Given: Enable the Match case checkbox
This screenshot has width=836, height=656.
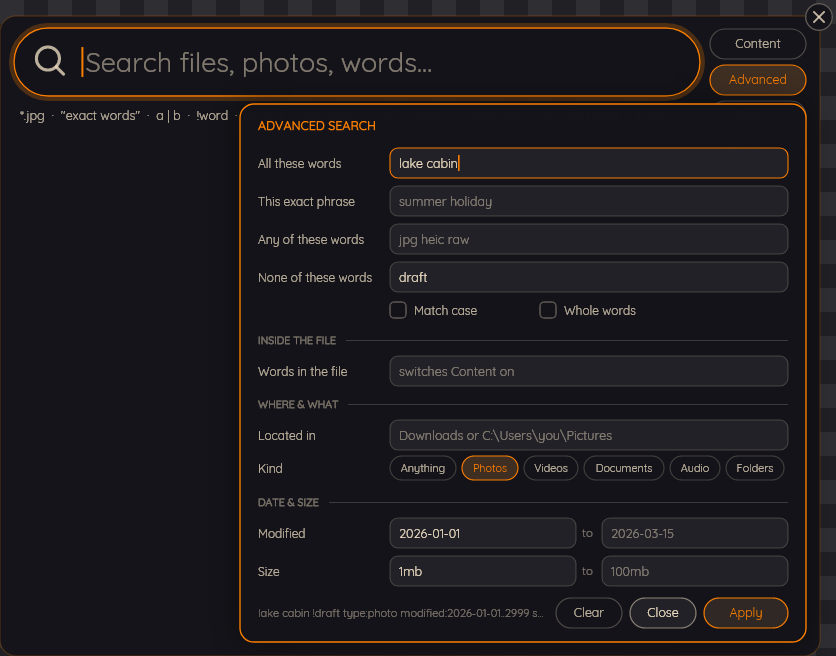Looking at the screenshot, I should pos(398,310).
